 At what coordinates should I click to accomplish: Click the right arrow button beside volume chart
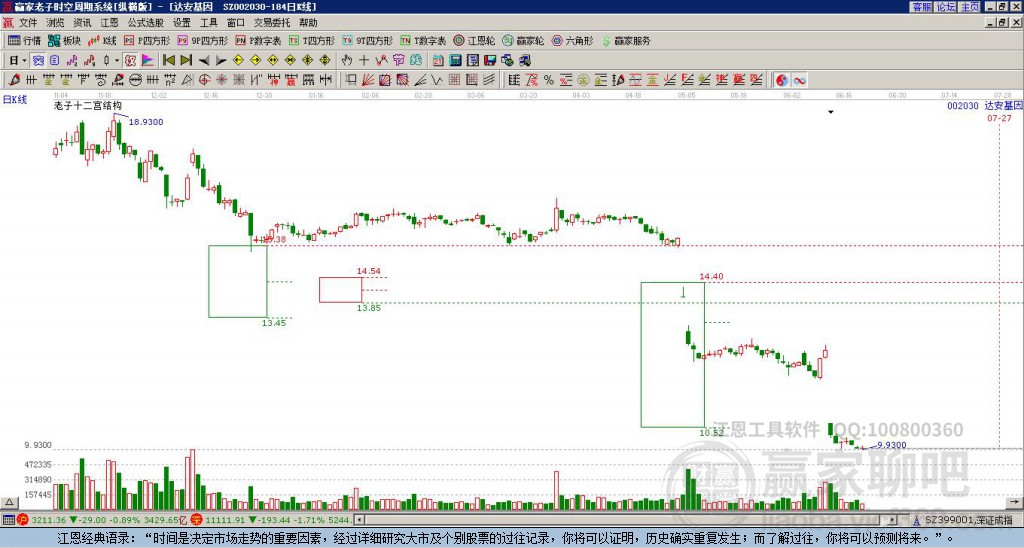(1014, 503)
